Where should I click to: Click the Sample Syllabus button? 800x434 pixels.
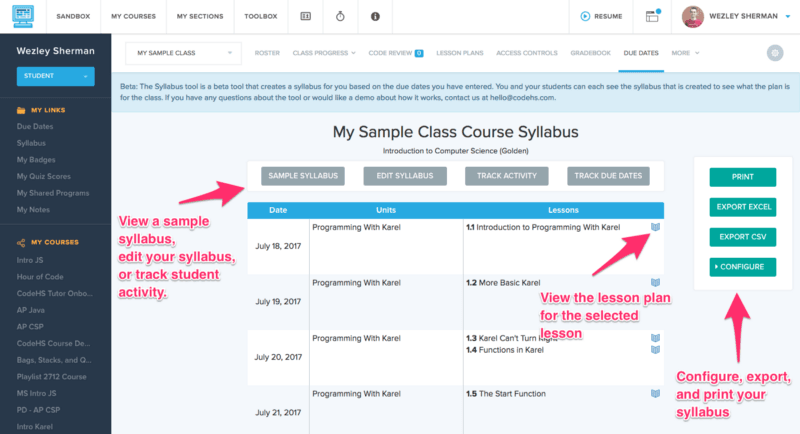(x=303, y=177)
